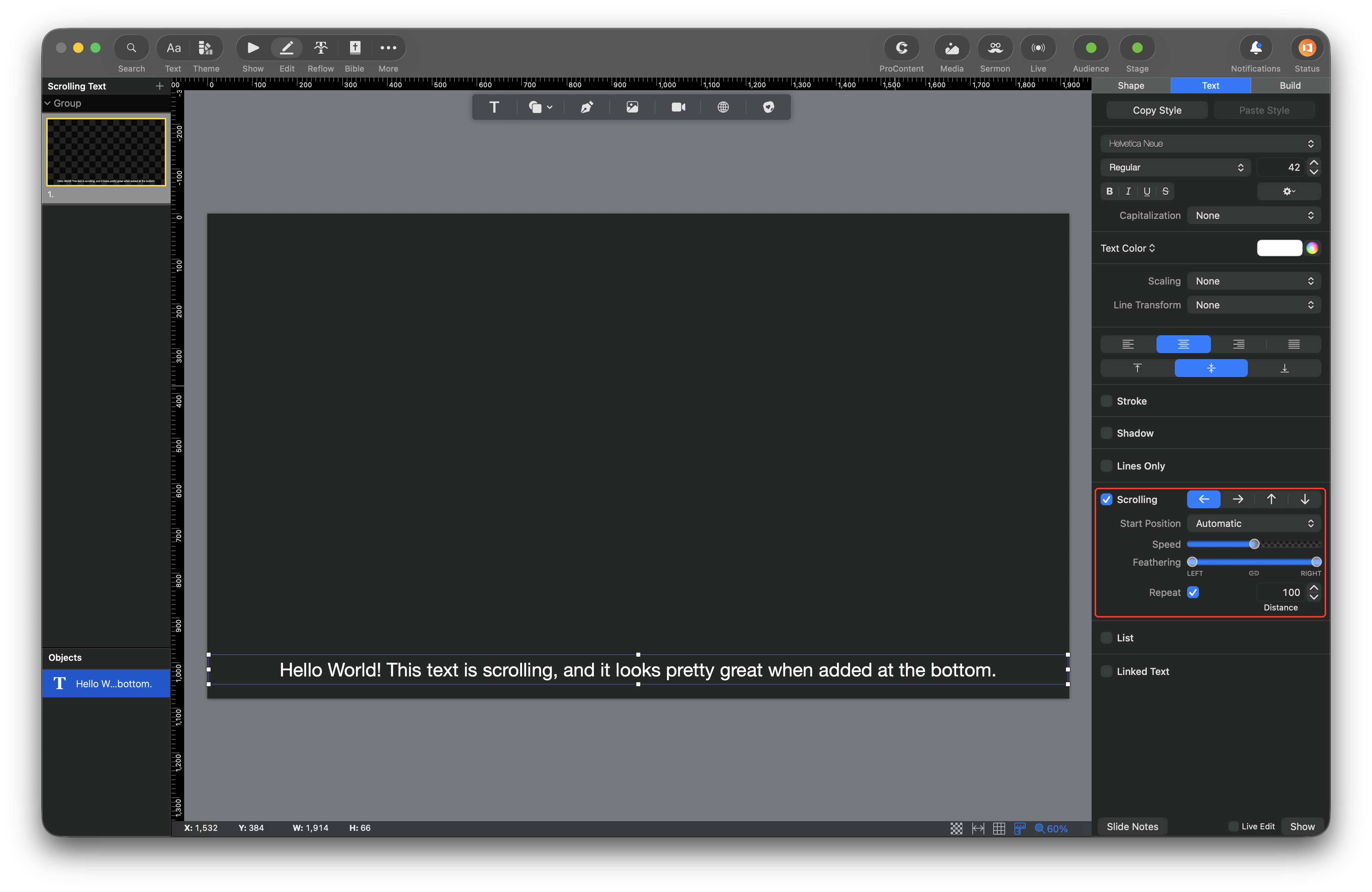Screen dimensions: 1372x892
Task: Toggle the checkerboard background icon in status bar
Action: point(956,829)
